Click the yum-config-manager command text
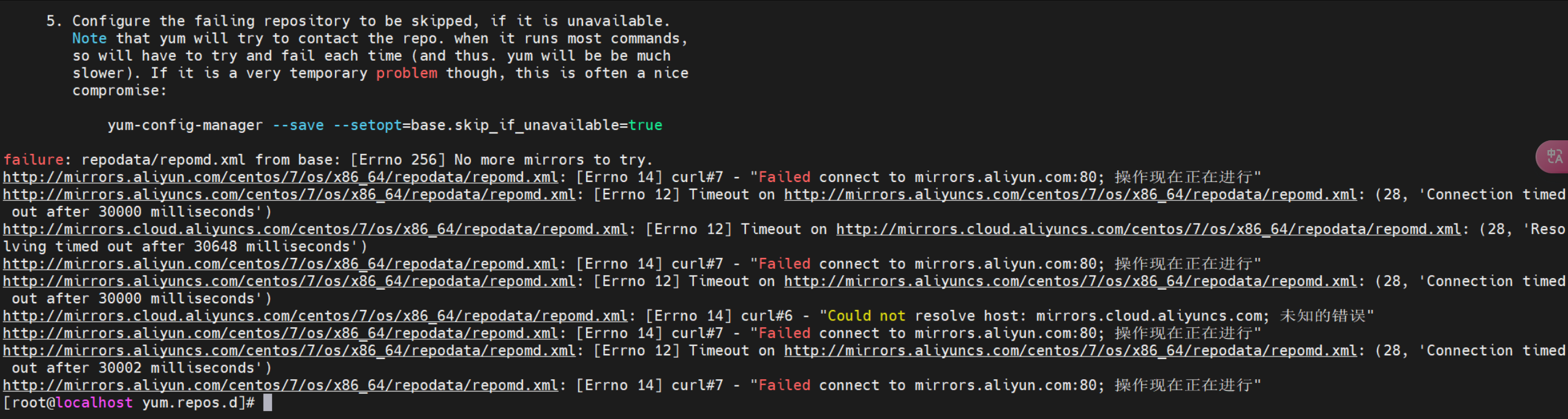Screen dimensions: 1568x419 (185, 125)
